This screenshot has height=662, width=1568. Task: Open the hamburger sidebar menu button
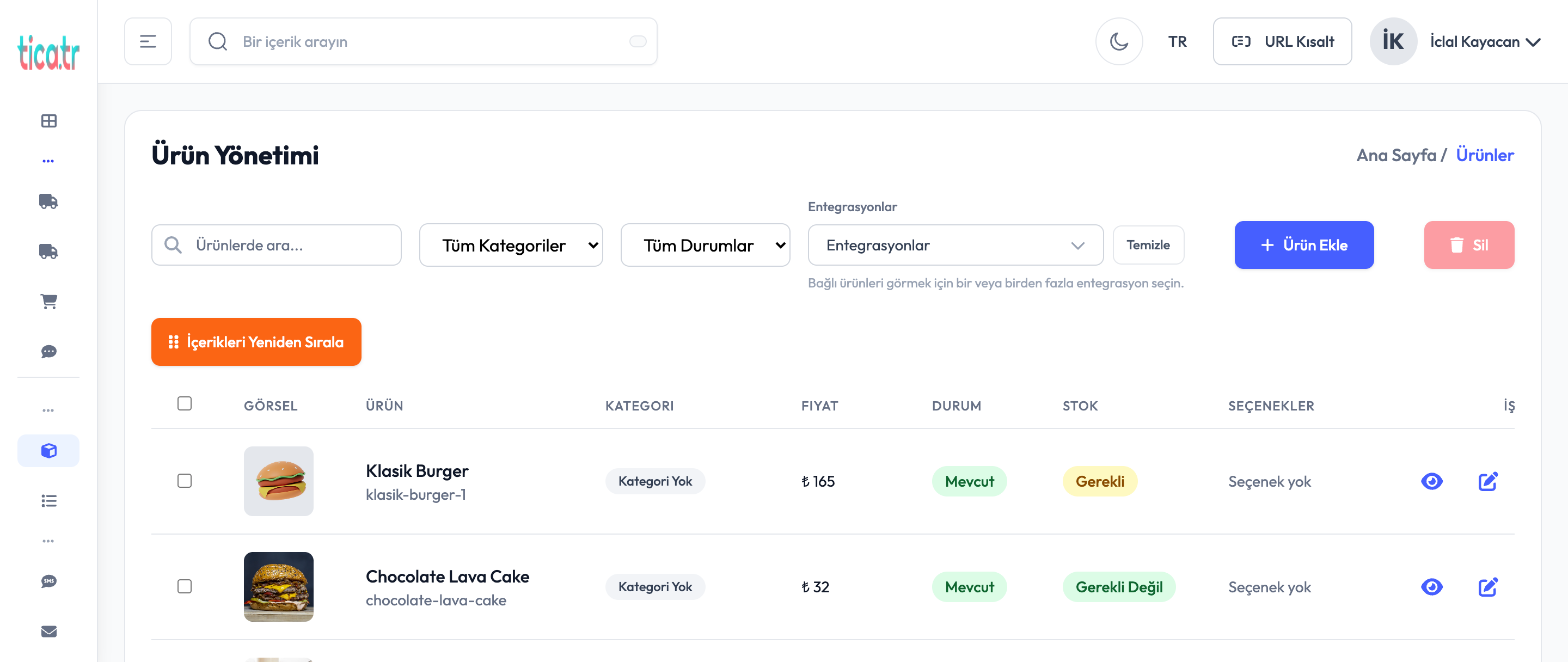click(x=148, y=41)
